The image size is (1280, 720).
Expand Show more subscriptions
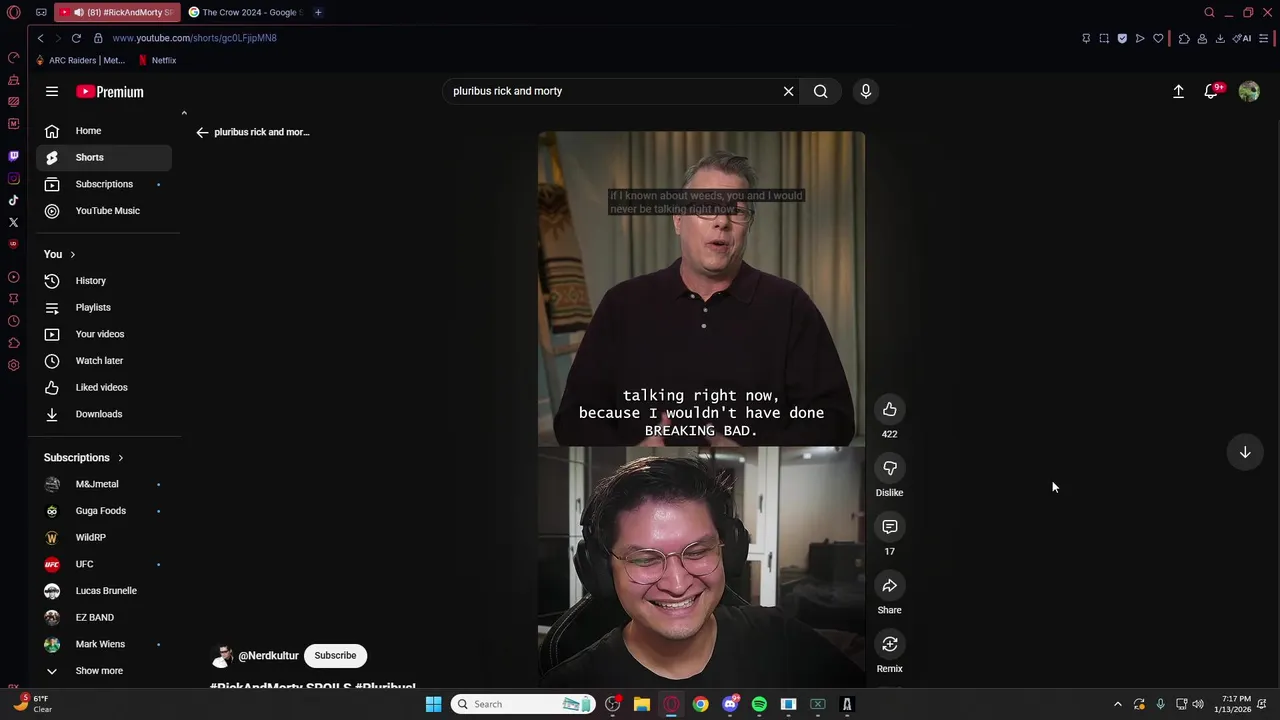pyautogui.click(x=104, y=671)
